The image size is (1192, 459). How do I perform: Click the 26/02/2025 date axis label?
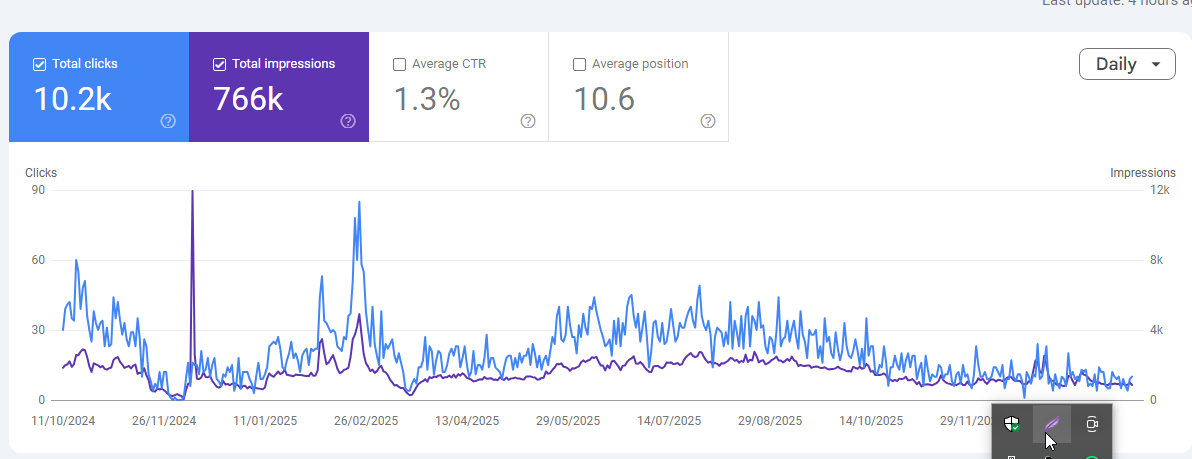pos(366,420)
